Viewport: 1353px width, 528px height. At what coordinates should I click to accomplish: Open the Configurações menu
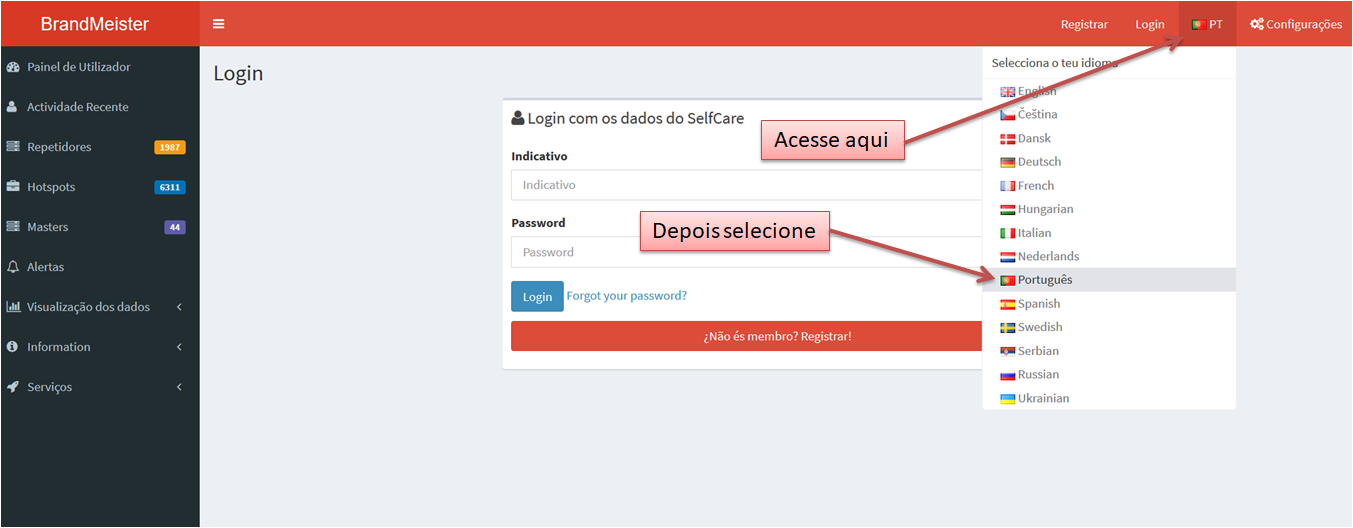coord(1296,24)
